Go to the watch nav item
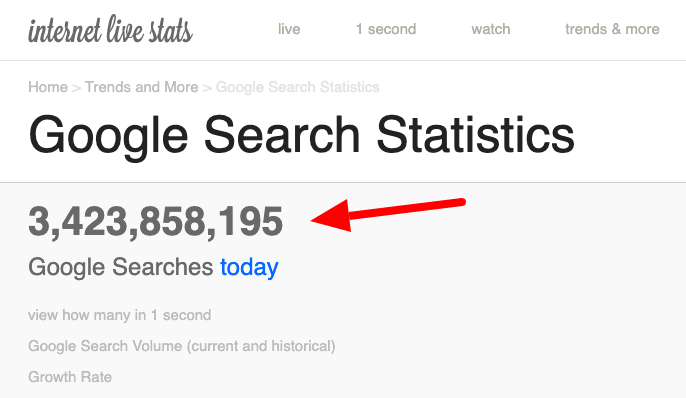686x398 pixels. point(490,29)
